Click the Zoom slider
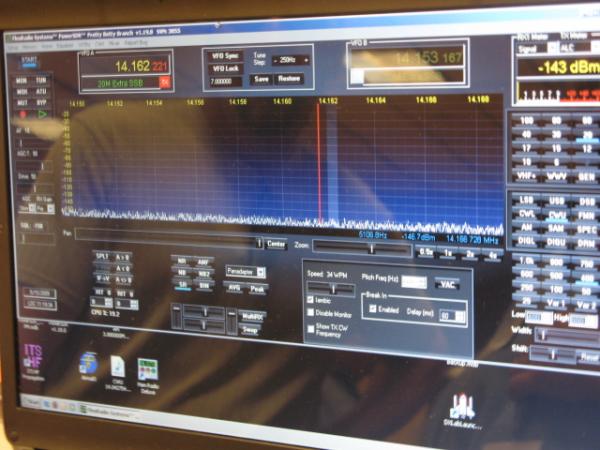 [x=371, y=247]
